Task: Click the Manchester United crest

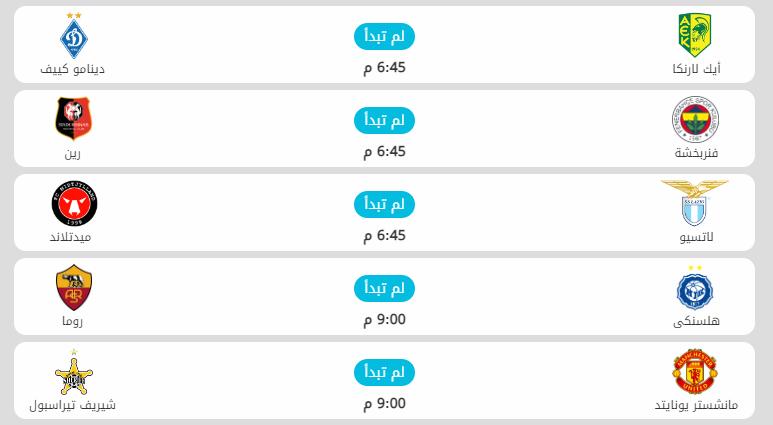Action: tap(695, 372)
